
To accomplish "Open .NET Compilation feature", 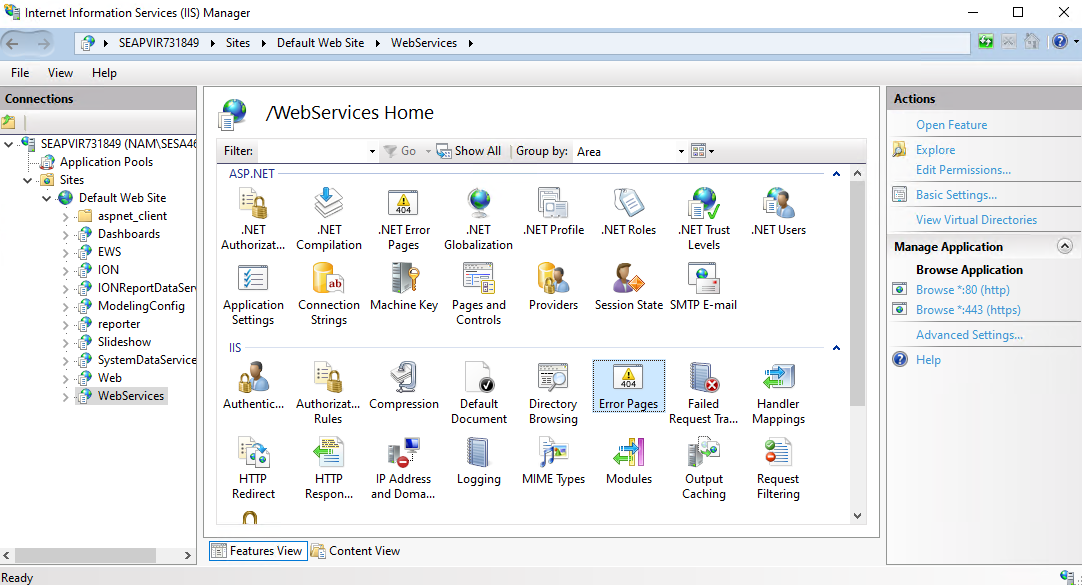I will (x=328, y=219).
